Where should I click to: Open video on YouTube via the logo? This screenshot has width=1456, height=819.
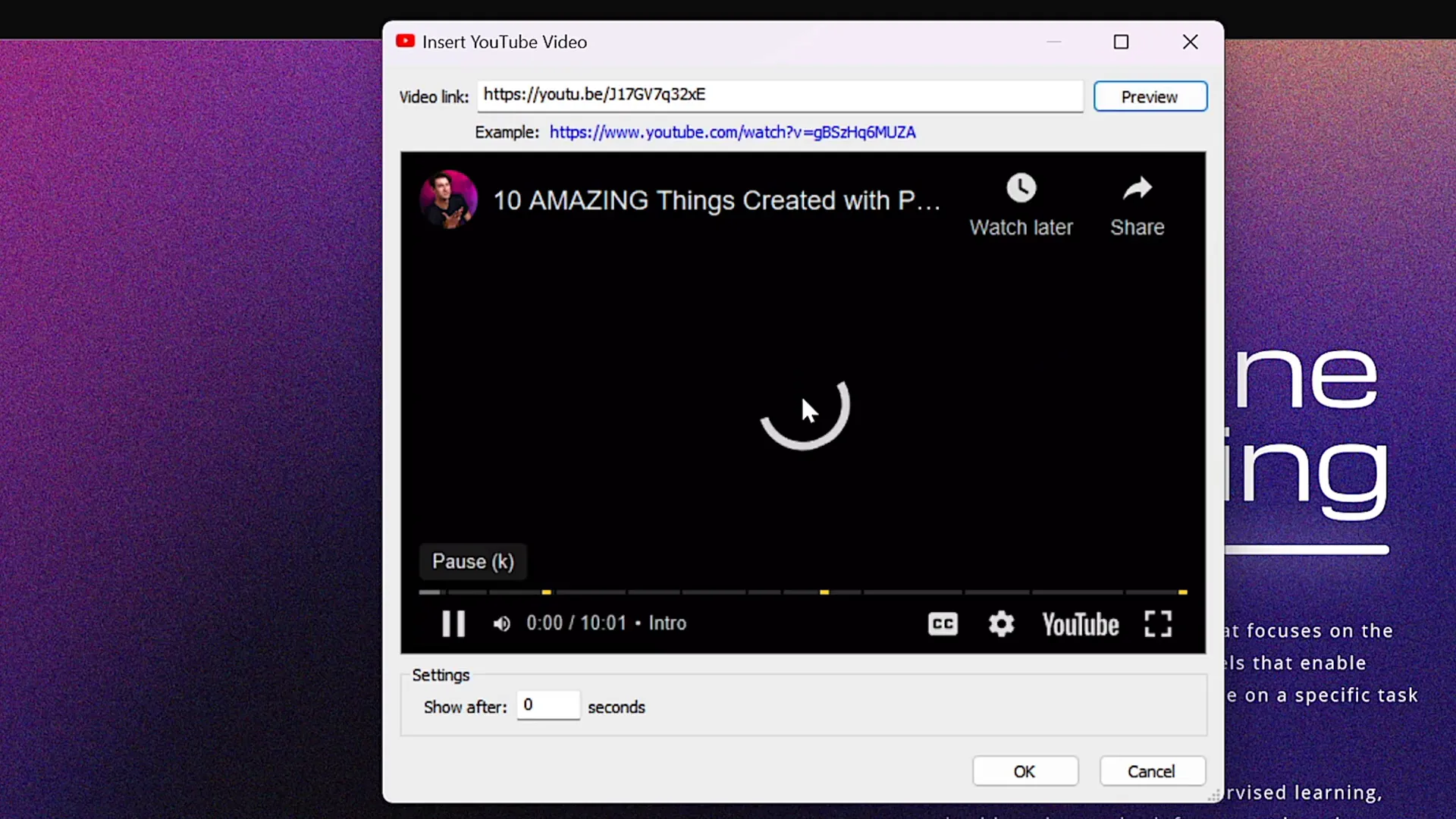point(1081,625)
